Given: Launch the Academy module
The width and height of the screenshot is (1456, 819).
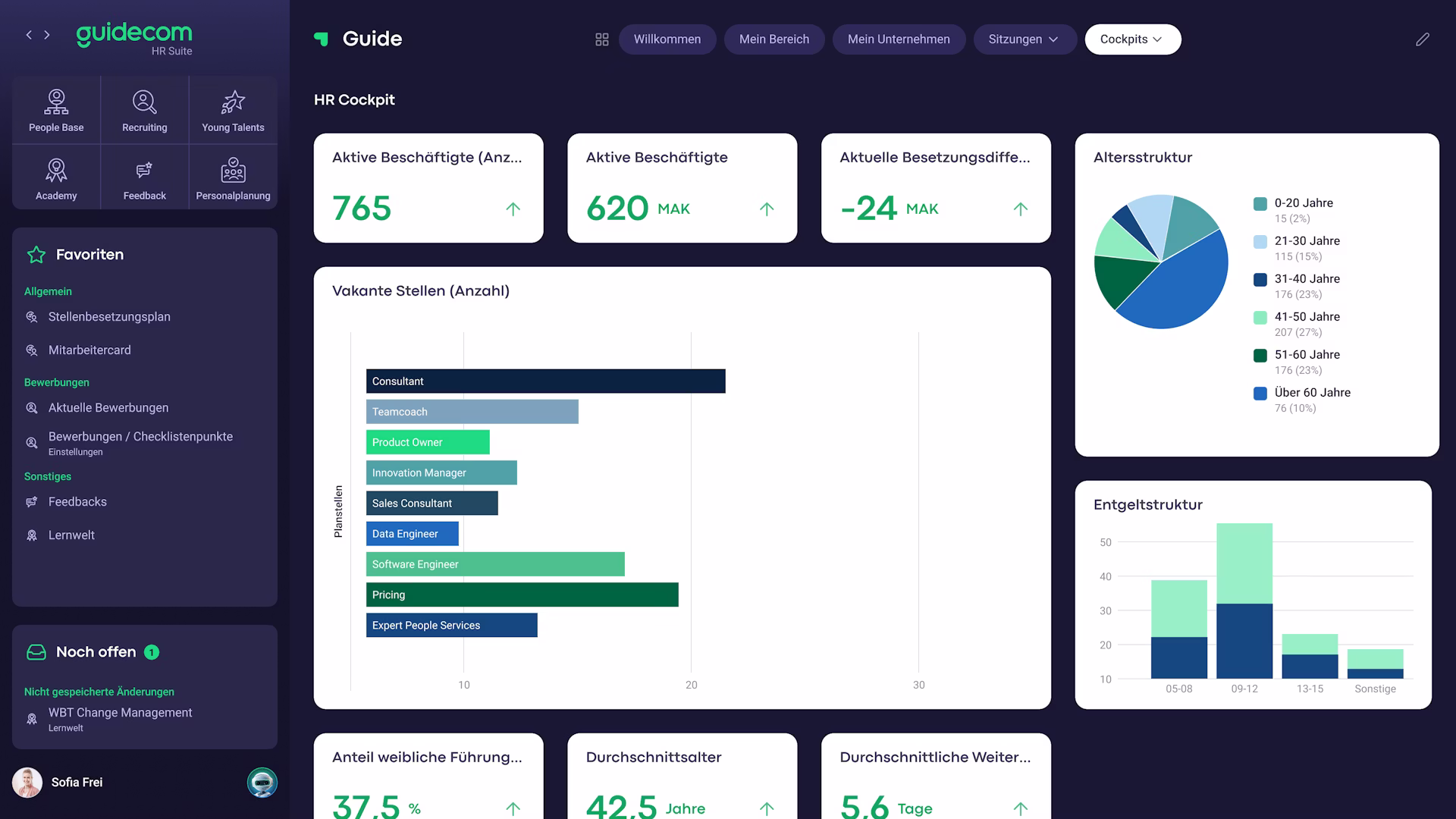Looking at the screenshot, I should click(55, 177).
